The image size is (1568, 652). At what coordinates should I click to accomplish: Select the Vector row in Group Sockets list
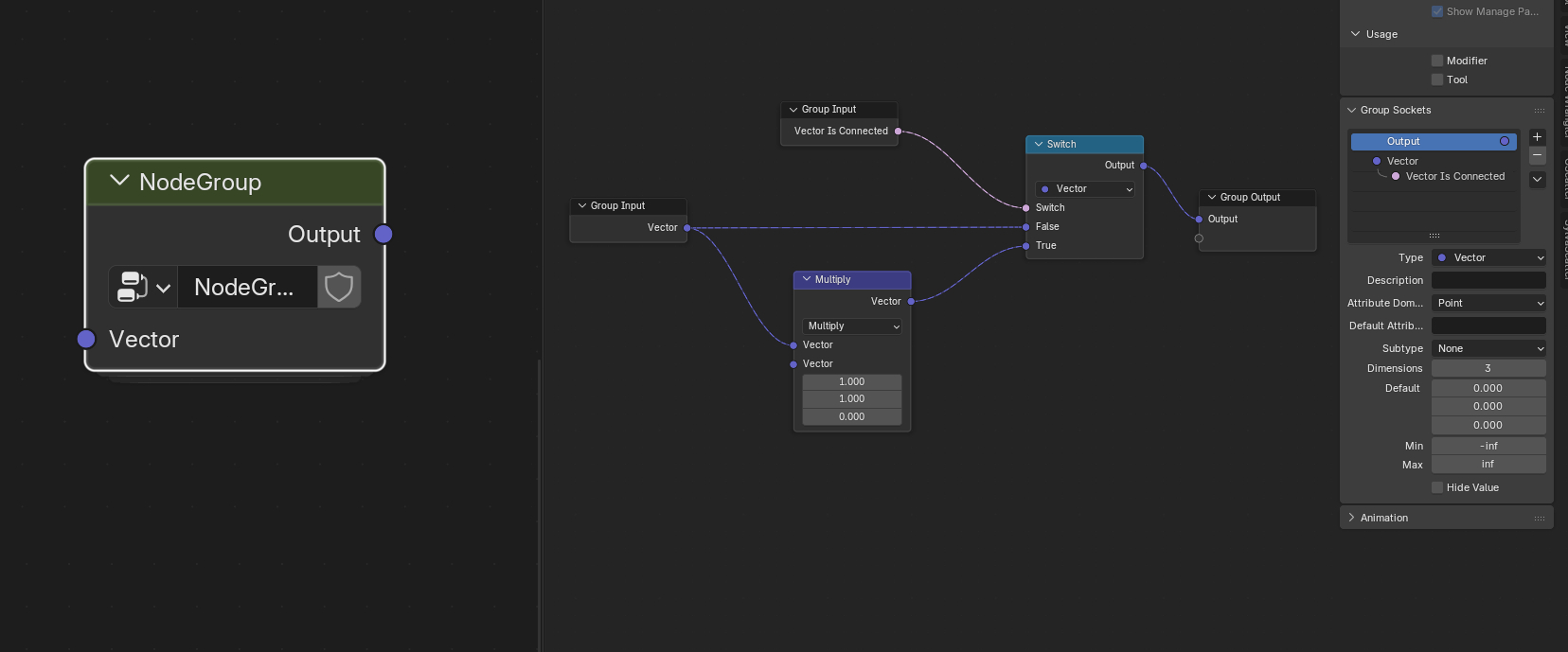[1434, 161]
